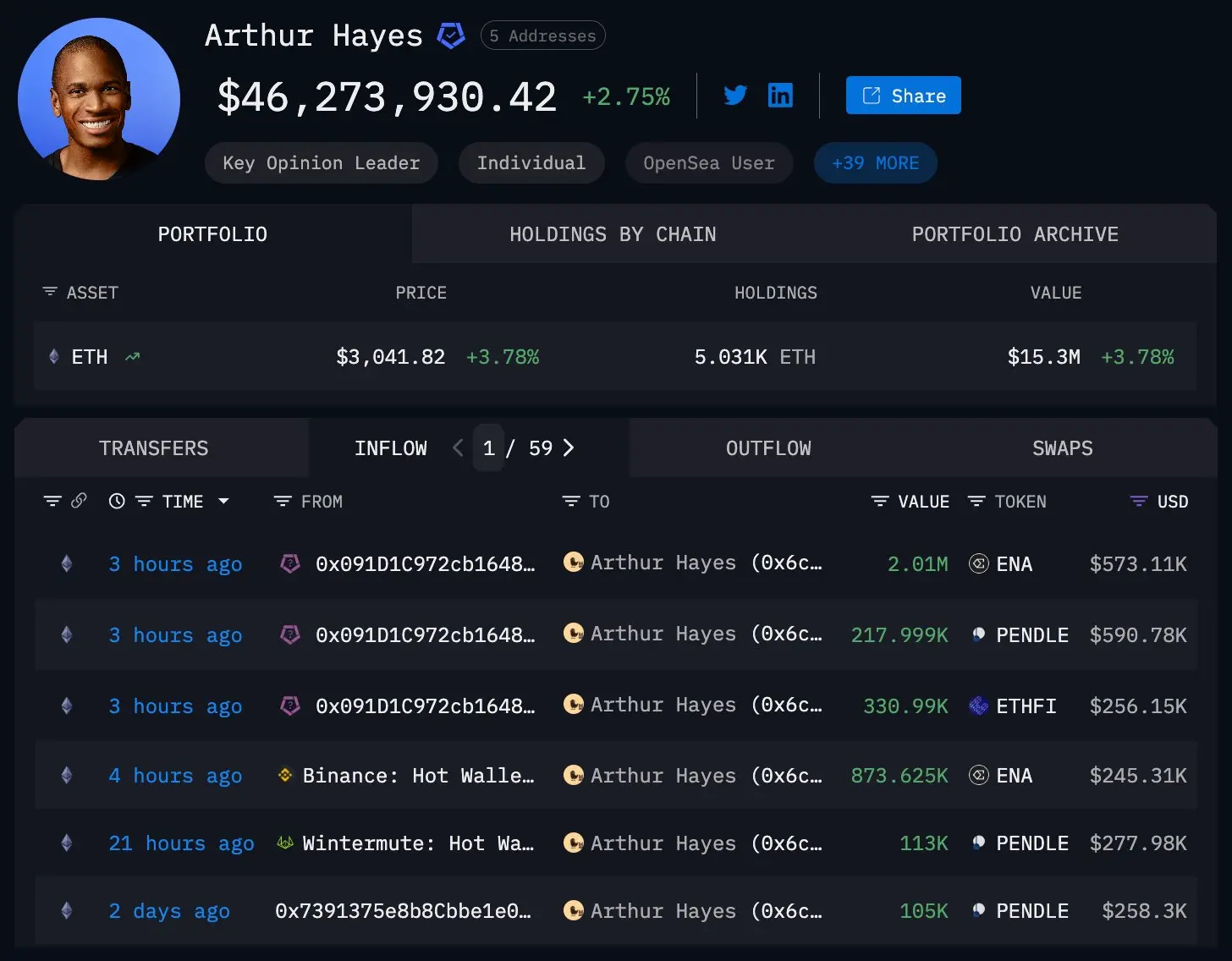Open the TIME column filter
The height and width of the screenshot is (961, 1232).
[x=144, y=501]
